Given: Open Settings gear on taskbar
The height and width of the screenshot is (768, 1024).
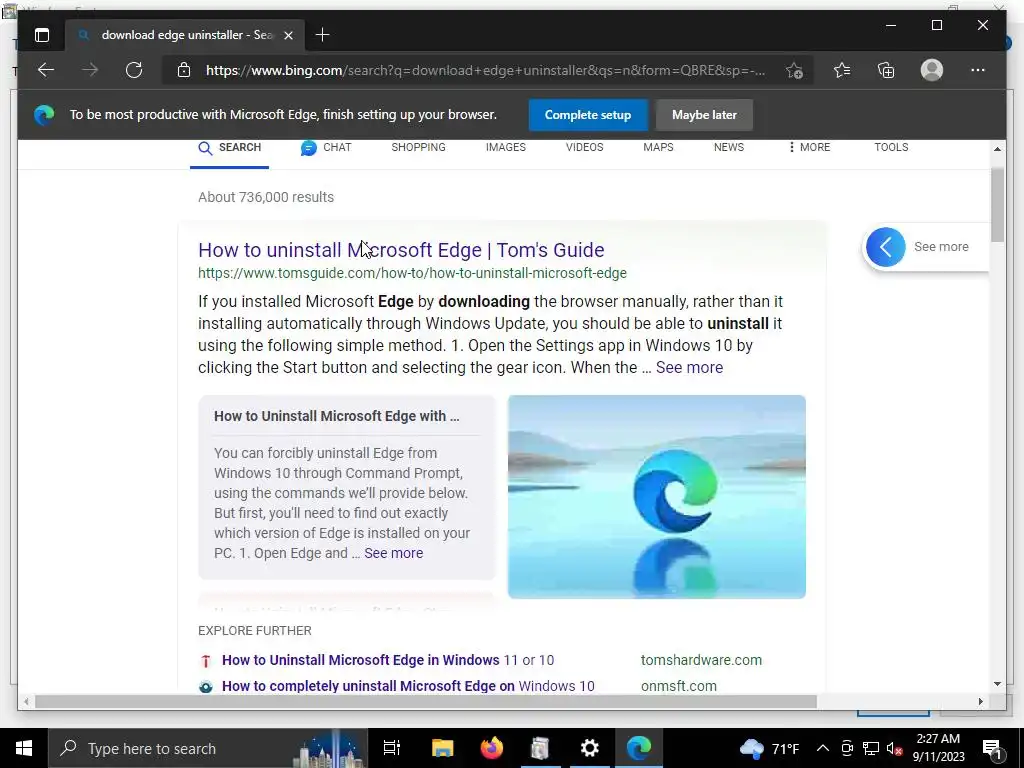Looking at the screenshot, I should point(590,748).
